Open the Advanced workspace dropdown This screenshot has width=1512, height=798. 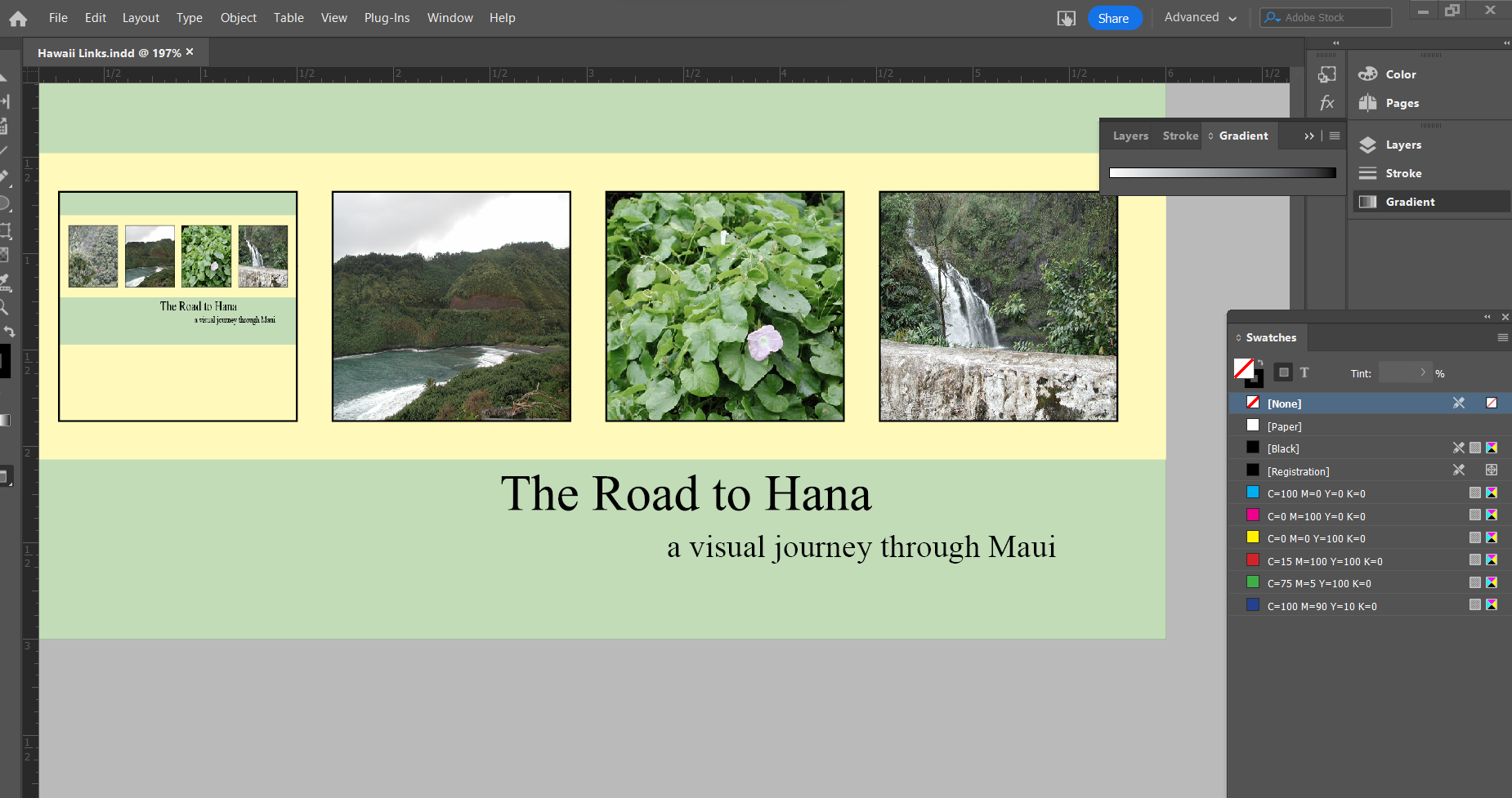coord(1200,18)
